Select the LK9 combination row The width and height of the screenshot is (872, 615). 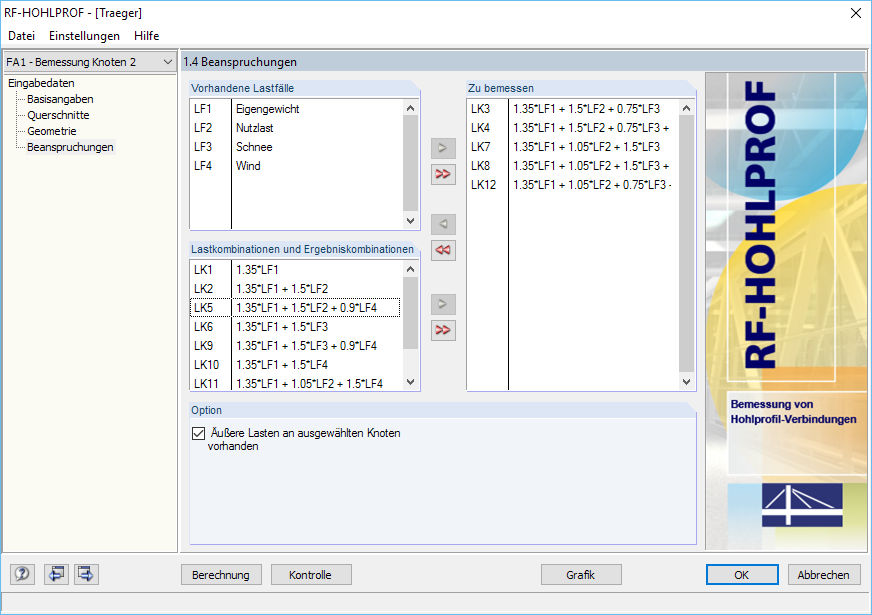pyautogui.click(x=300, y=346)
